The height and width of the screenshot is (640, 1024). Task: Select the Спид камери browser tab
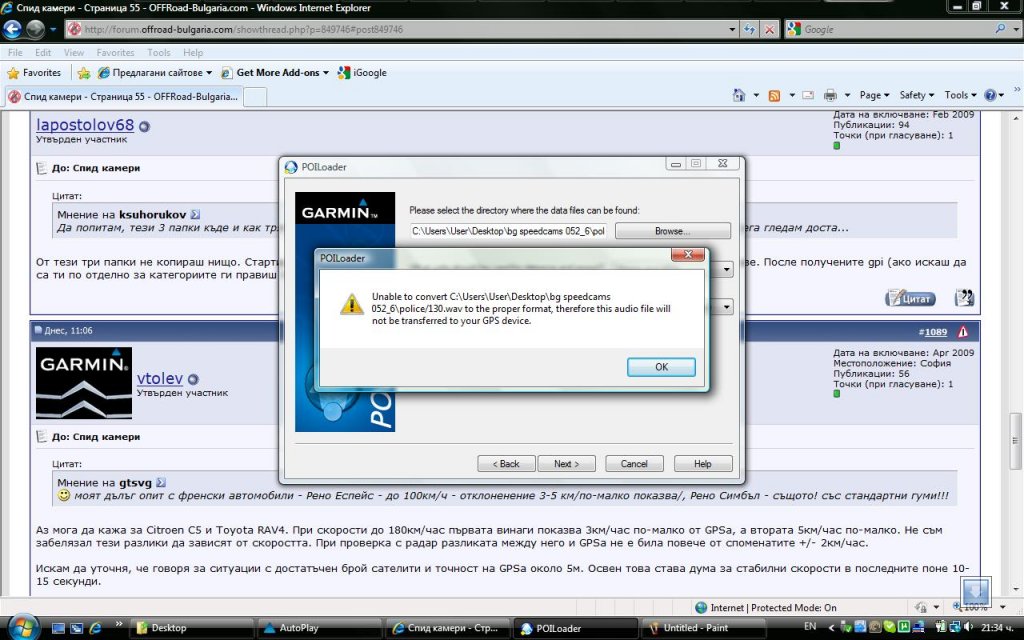(124, 97)
